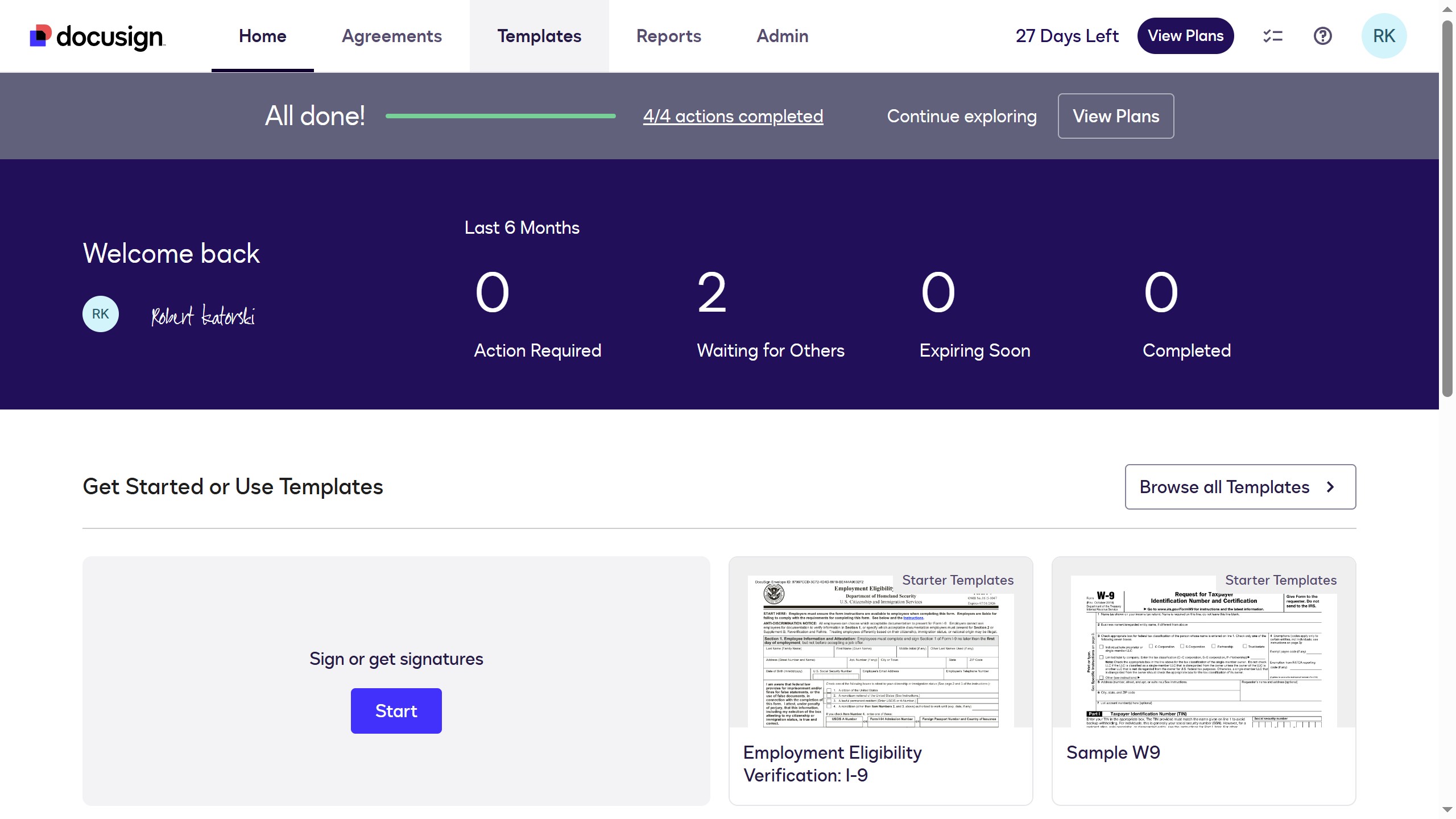Go to the Home tab
The image size is (1456, 819).
(x=263, y=36)
